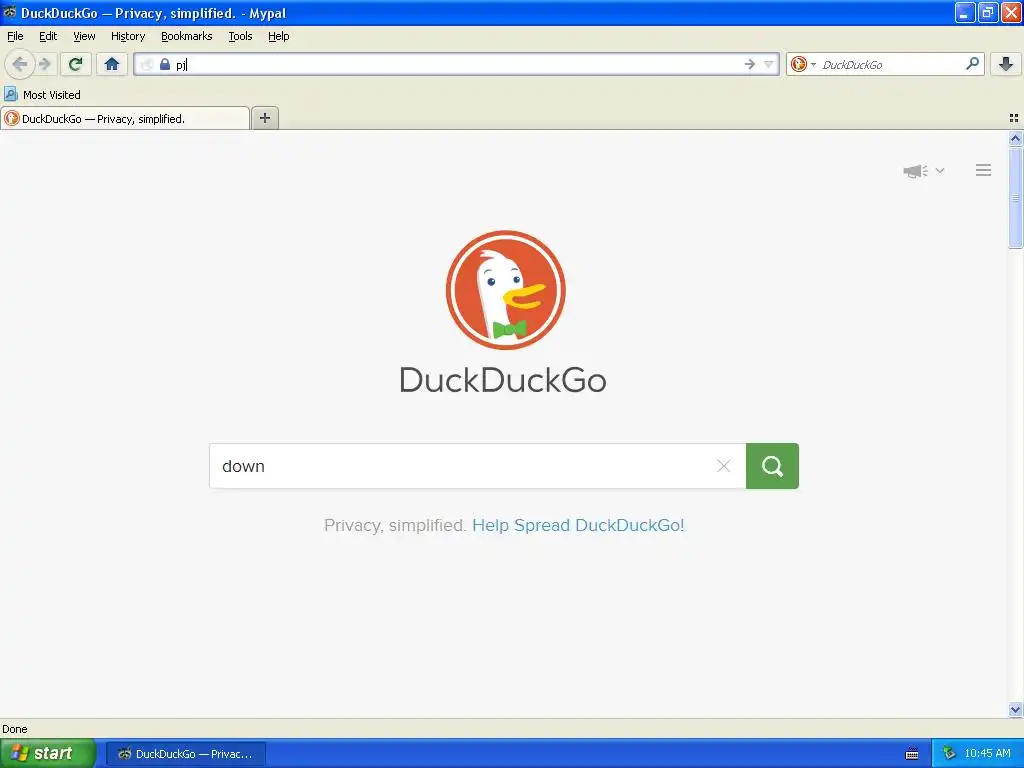
Task: Open the Tools menu
Action: click(x=240, y=36)
